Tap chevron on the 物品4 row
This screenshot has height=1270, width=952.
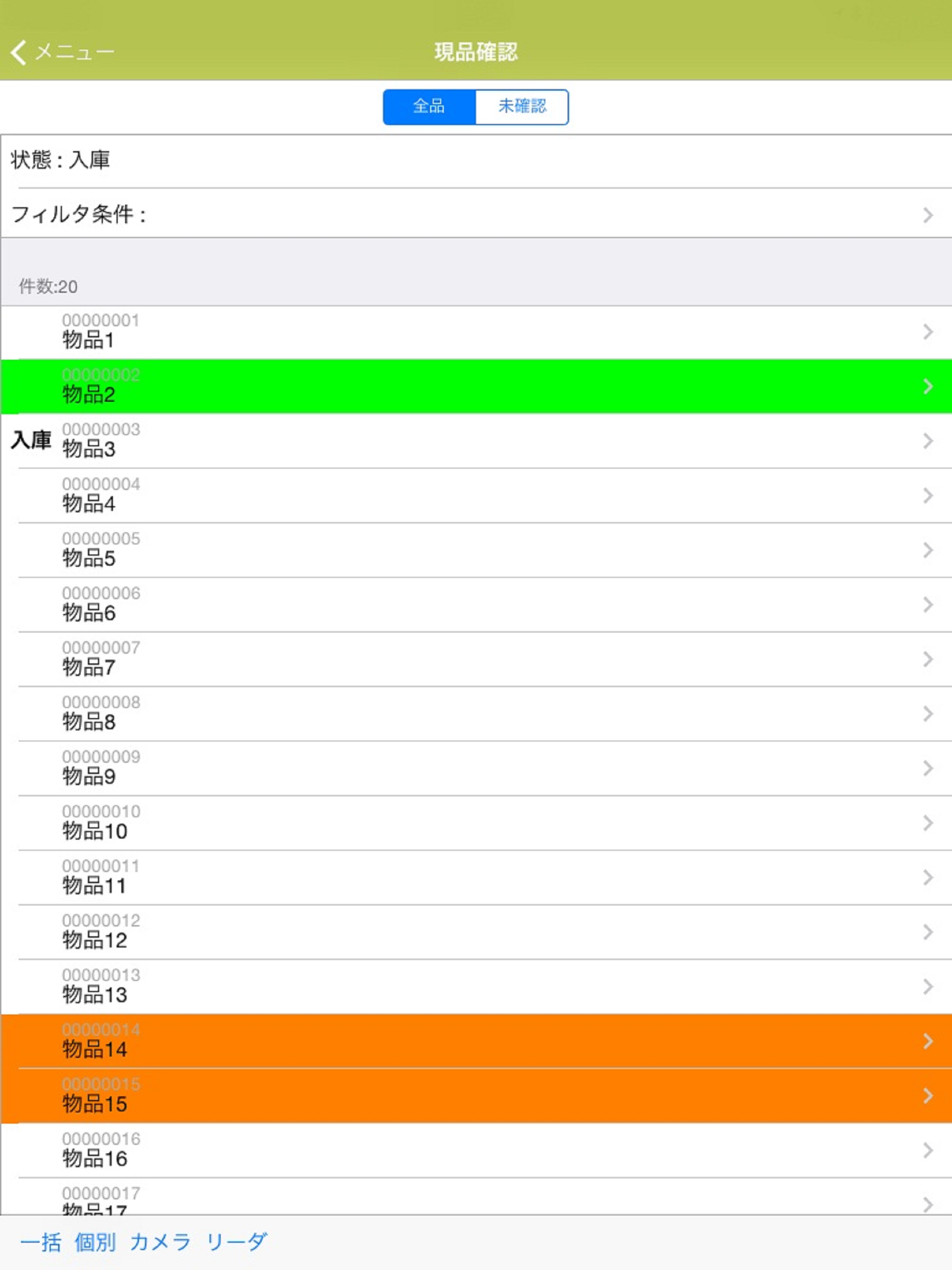[x=928, y=496]
